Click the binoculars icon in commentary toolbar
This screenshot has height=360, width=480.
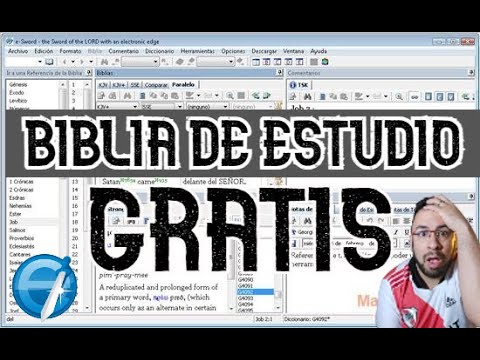(x=308, y=96)
